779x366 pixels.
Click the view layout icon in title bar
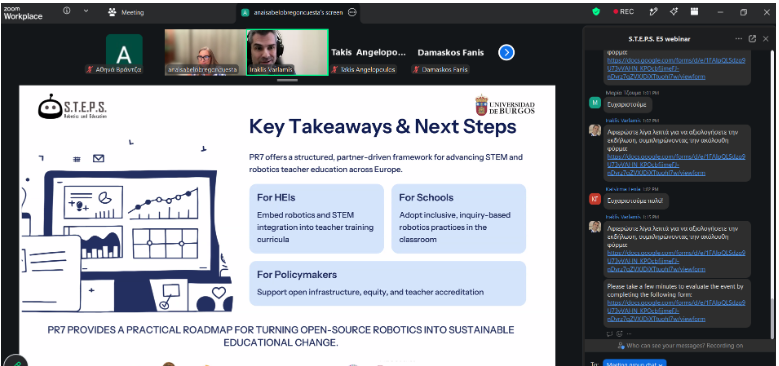[x=694, y=12]
